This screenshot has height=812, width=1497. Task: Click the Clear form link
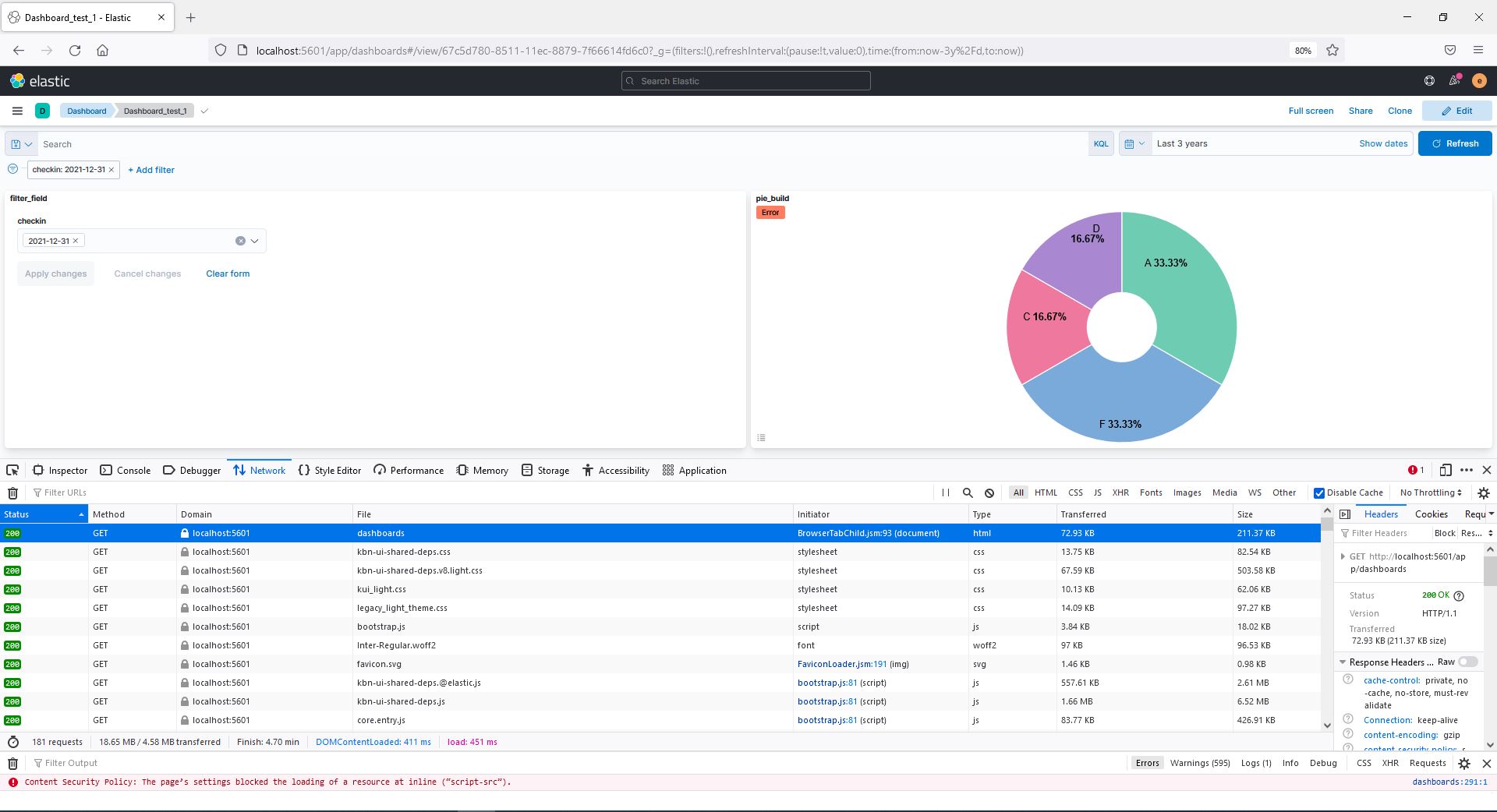point(228,274)
